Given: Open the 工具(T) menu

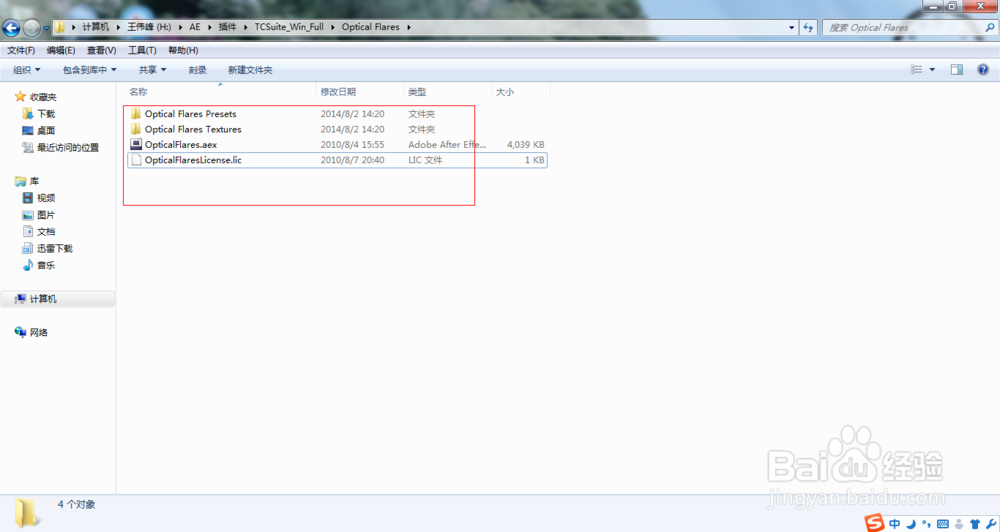Looking at the screenshot, I should (142, 50).
